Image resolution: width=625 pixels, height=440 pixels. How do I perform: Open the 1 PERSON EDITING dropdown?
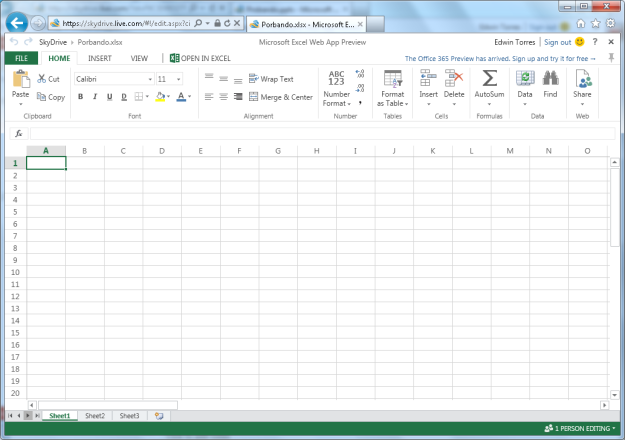tap(580, 428)
